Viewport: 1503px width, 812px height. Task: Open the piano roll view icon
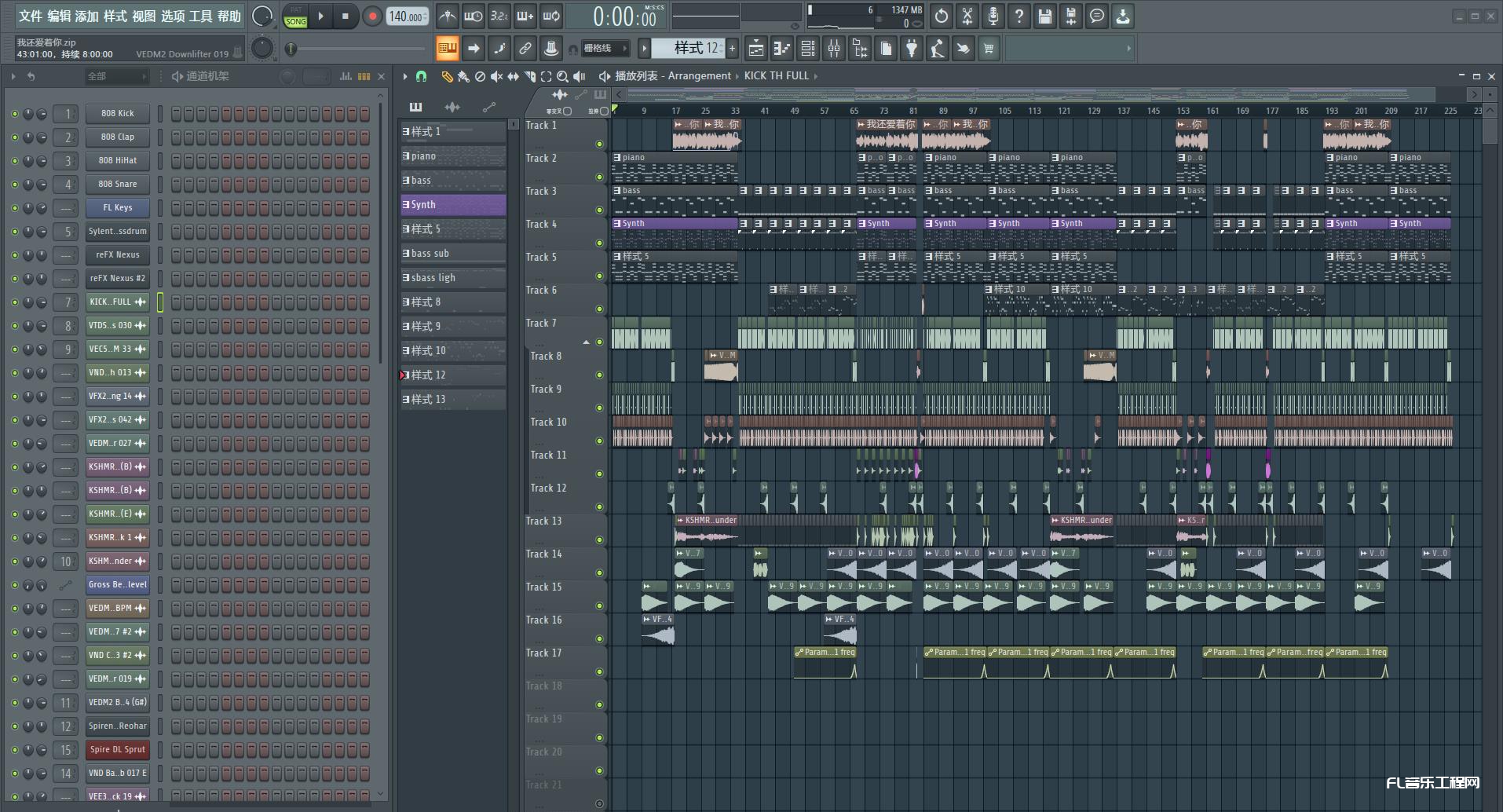781,49
